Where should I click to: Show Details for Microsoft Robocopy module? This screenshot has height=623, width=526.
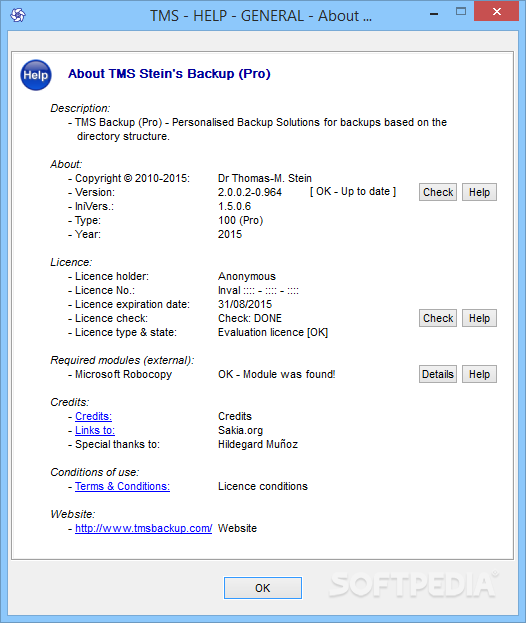(438, 374)
